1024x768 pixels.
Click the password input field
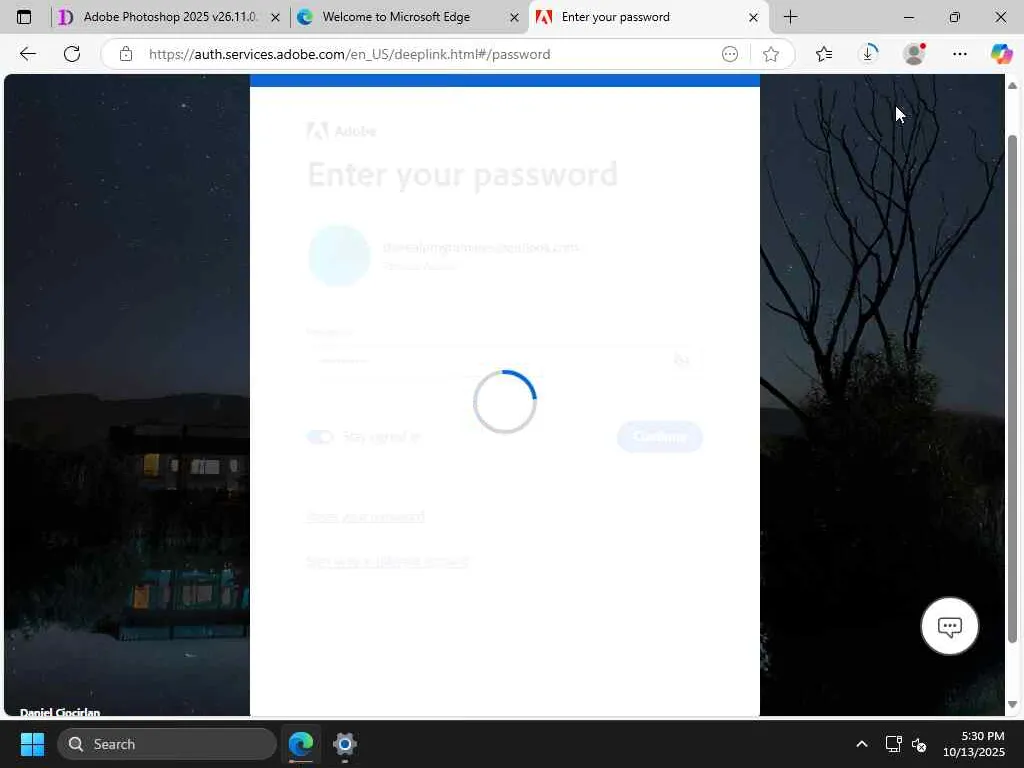[x=504, y=360]
